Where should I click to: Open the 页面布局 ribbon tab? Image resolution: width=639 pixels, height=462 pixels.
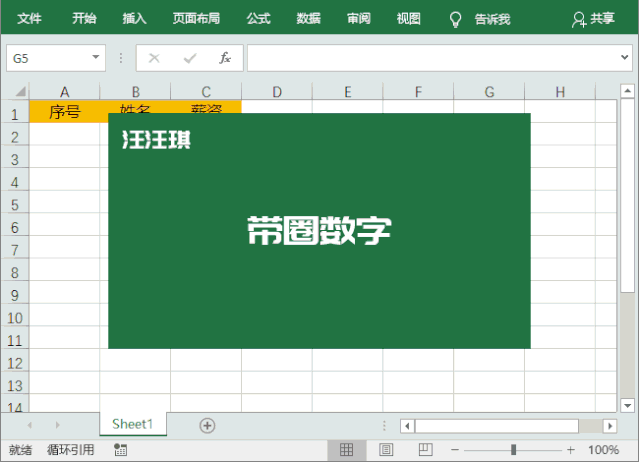coord(196,18)
